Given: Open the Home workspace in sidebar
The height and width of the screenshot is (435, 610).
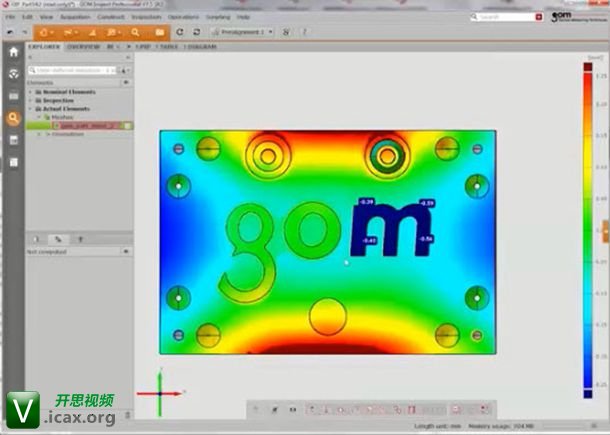Looking at the screenshot, I should pos(14,52).
